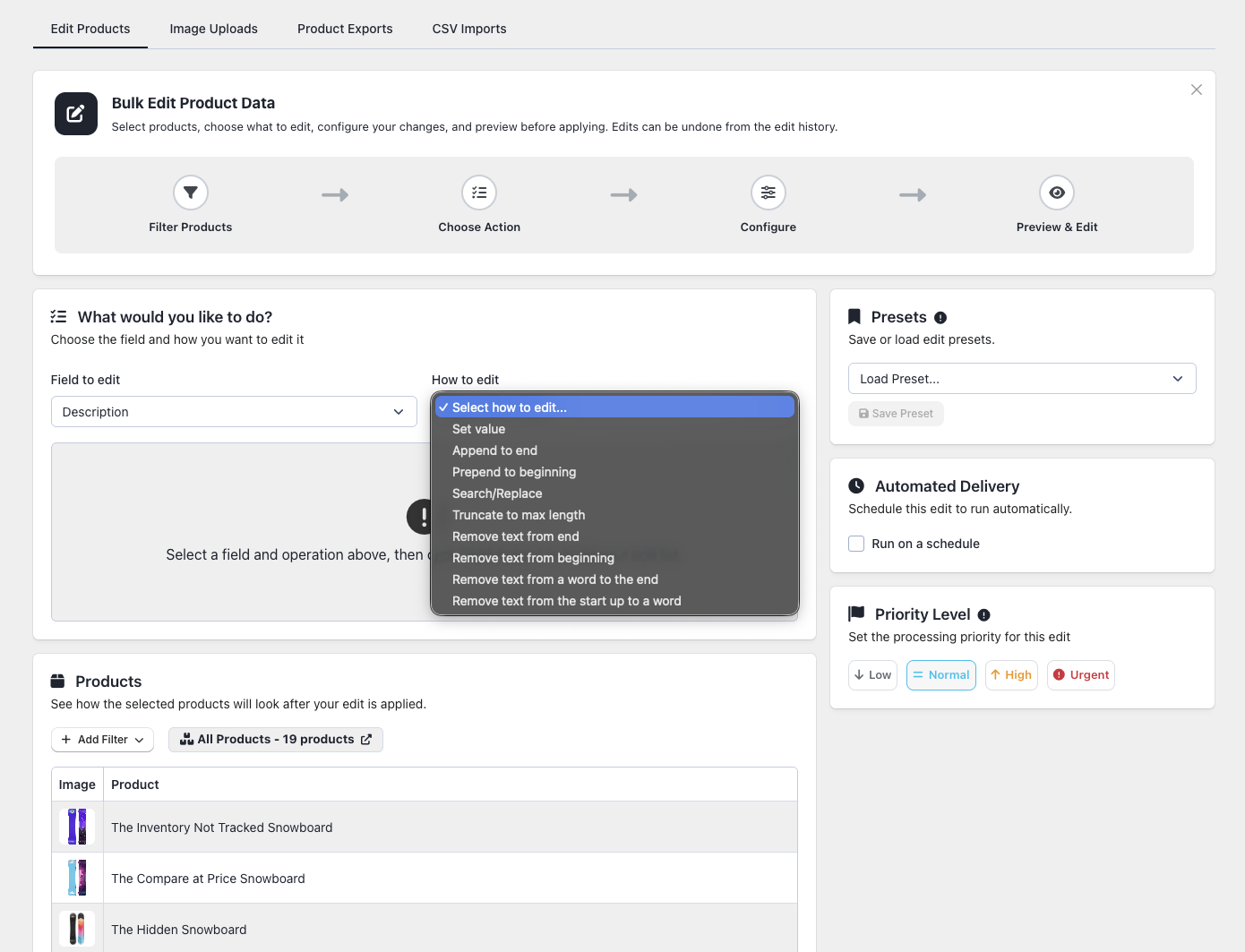This screenshot has height=952, width=1245.
Task: Click the Preview & Edit eye icon
Action: coord(1057,193)
